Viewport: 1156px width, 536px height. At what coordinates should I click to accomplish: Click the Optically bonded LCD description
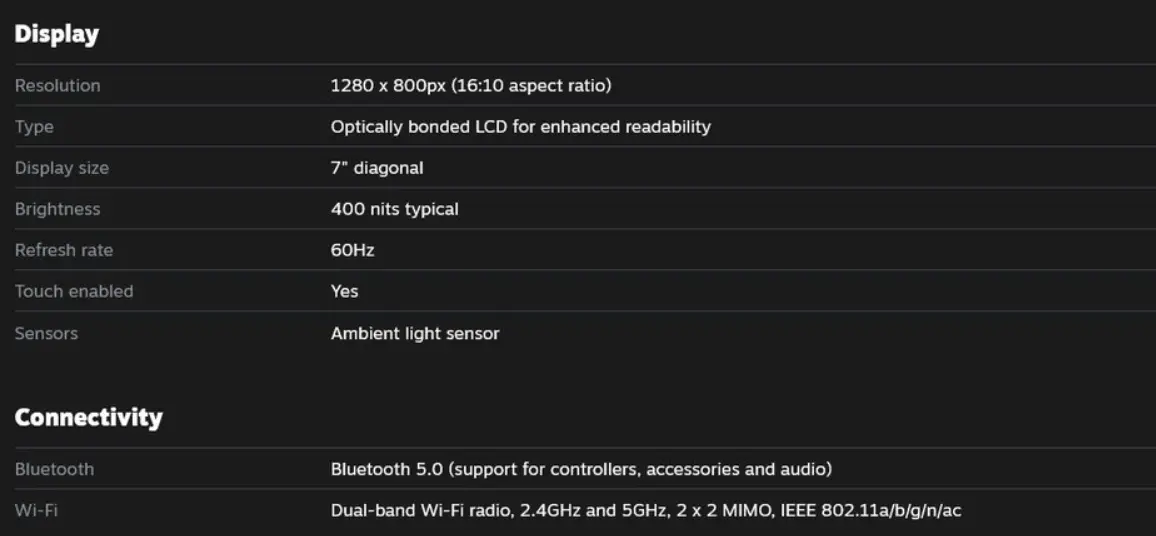(520, 127)
